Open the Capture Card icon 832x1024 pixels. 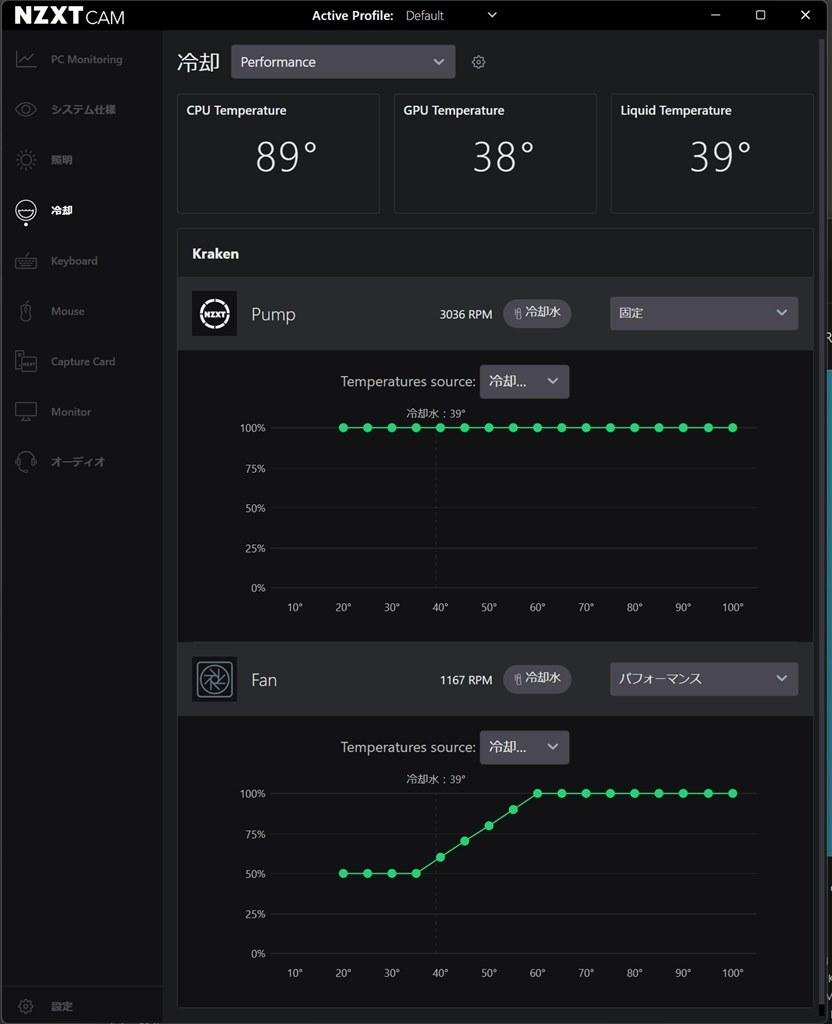click(26, 361)
